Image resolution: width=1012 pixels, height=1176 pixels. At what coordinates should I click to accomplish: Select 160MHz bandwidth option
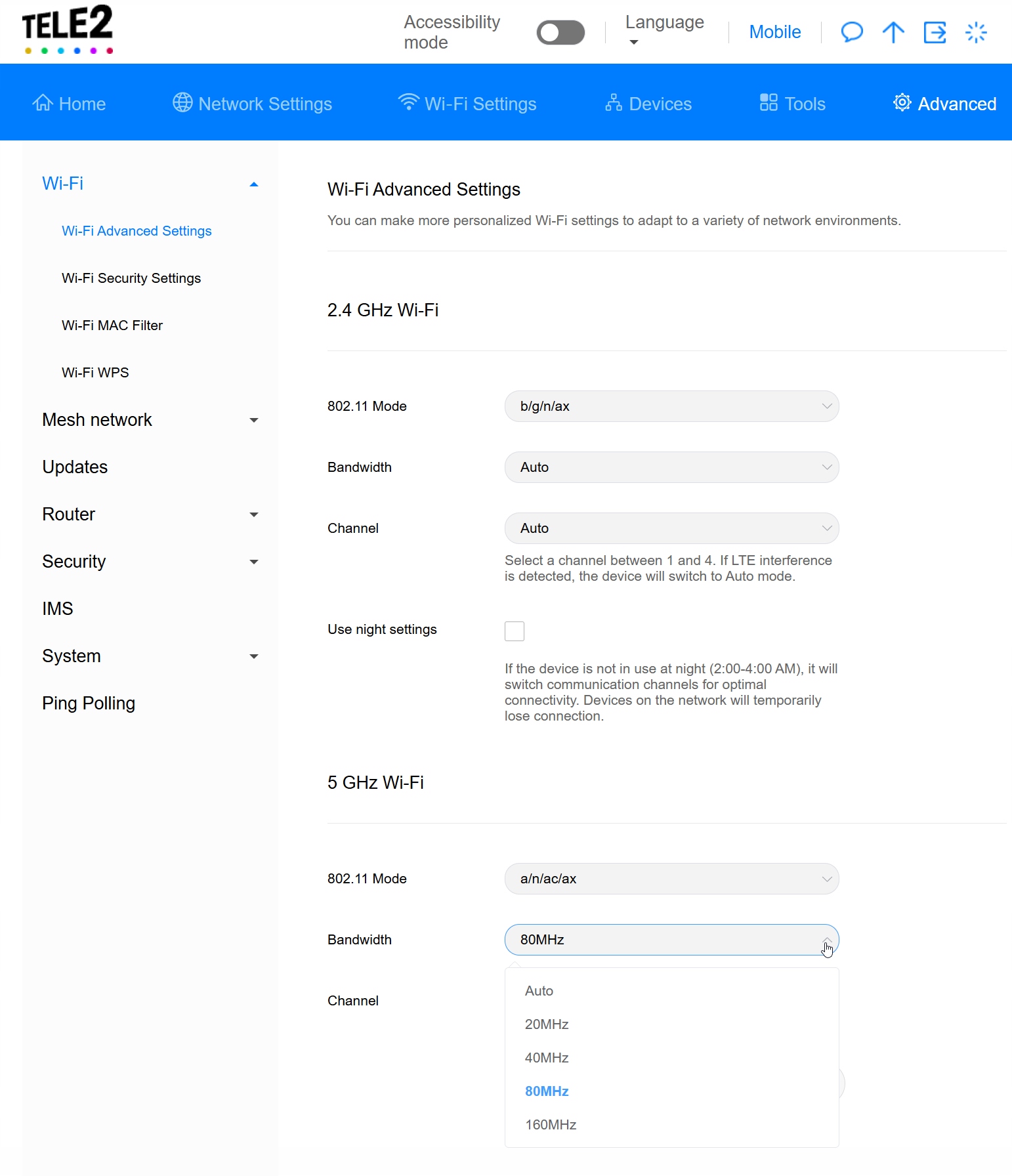coord(551,1125)
